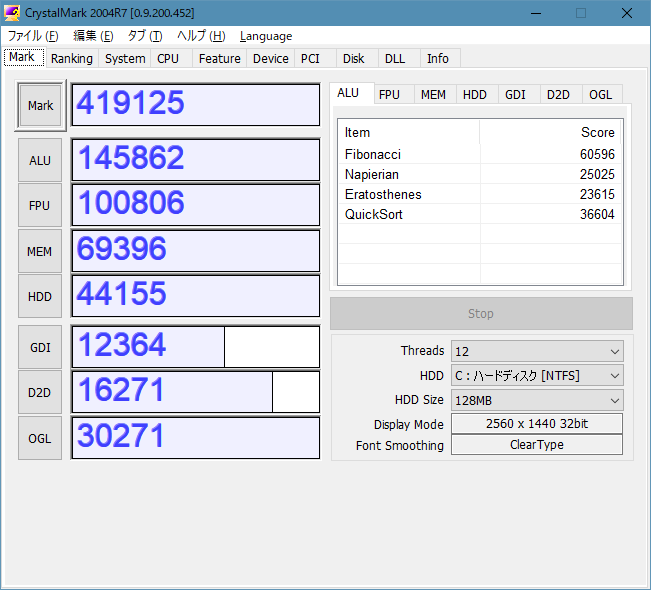Open the ファイル (F) menu
Screen dimensions: 651x590
pos(33,36)
